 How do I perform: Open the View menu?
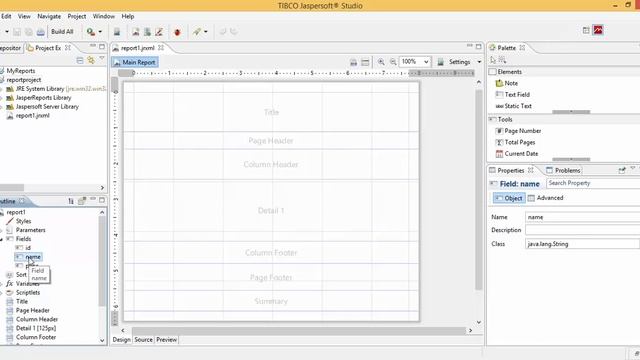(x=24, y=16)
